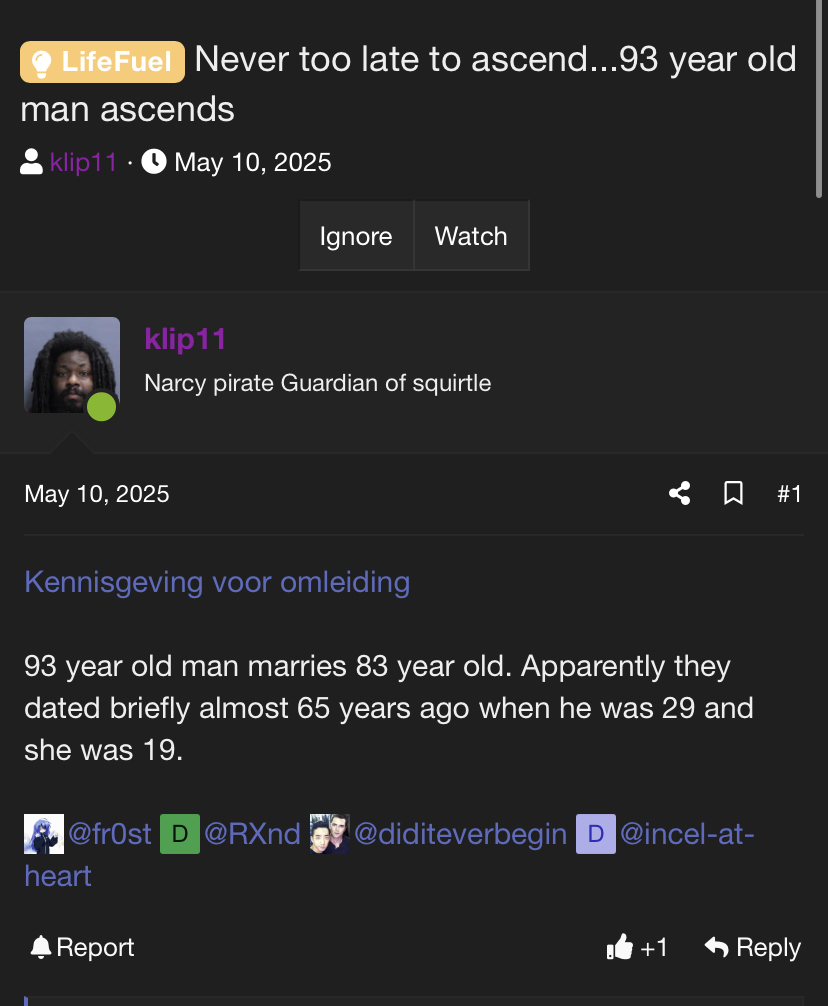
Task: Open the Kennisgeving voor omleiding link
Action: click(x=217, y=582)
